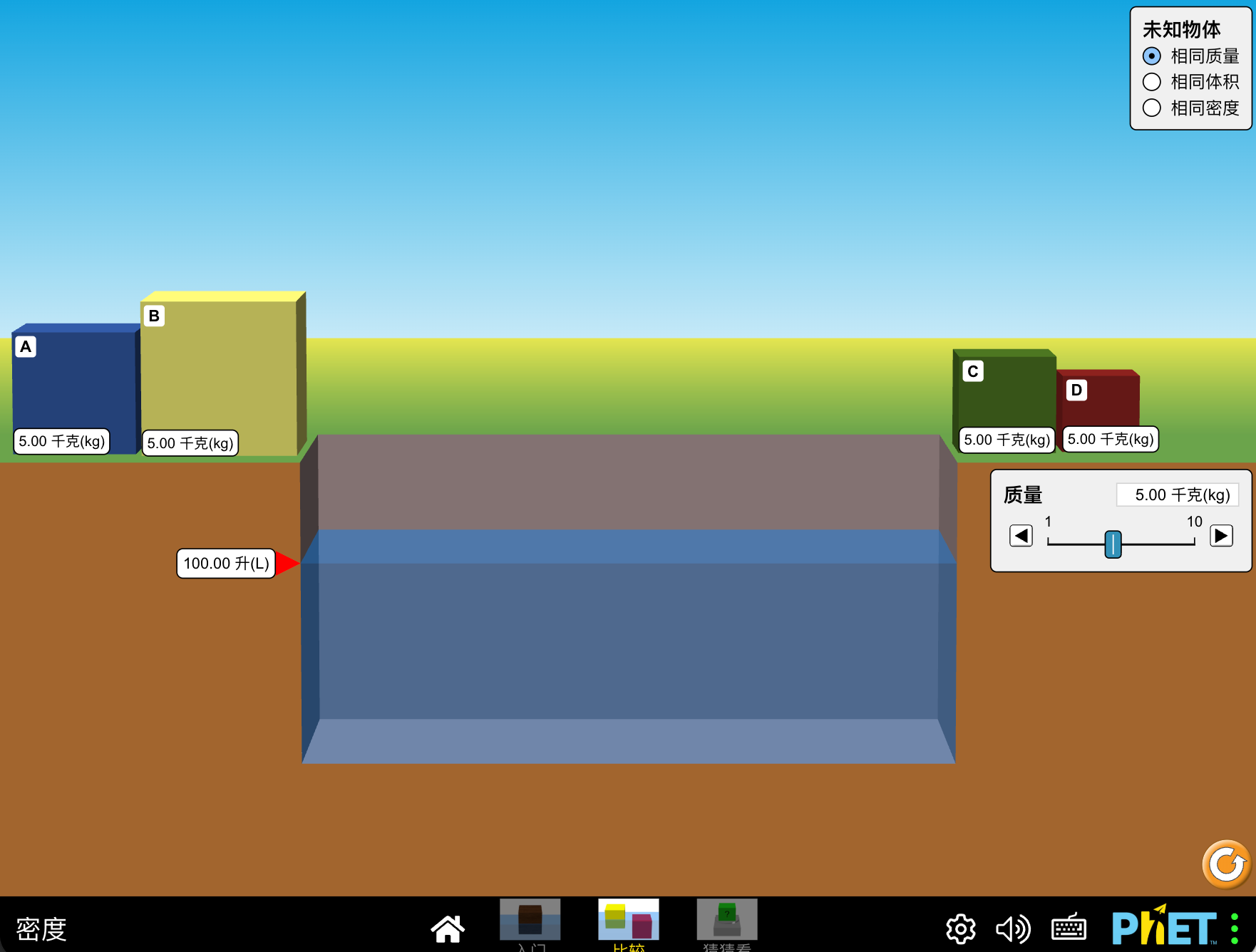Increase mass with the right arrow
Image resolution: width=1256 pixels, height=952 pixels.
pos(1221,535)
